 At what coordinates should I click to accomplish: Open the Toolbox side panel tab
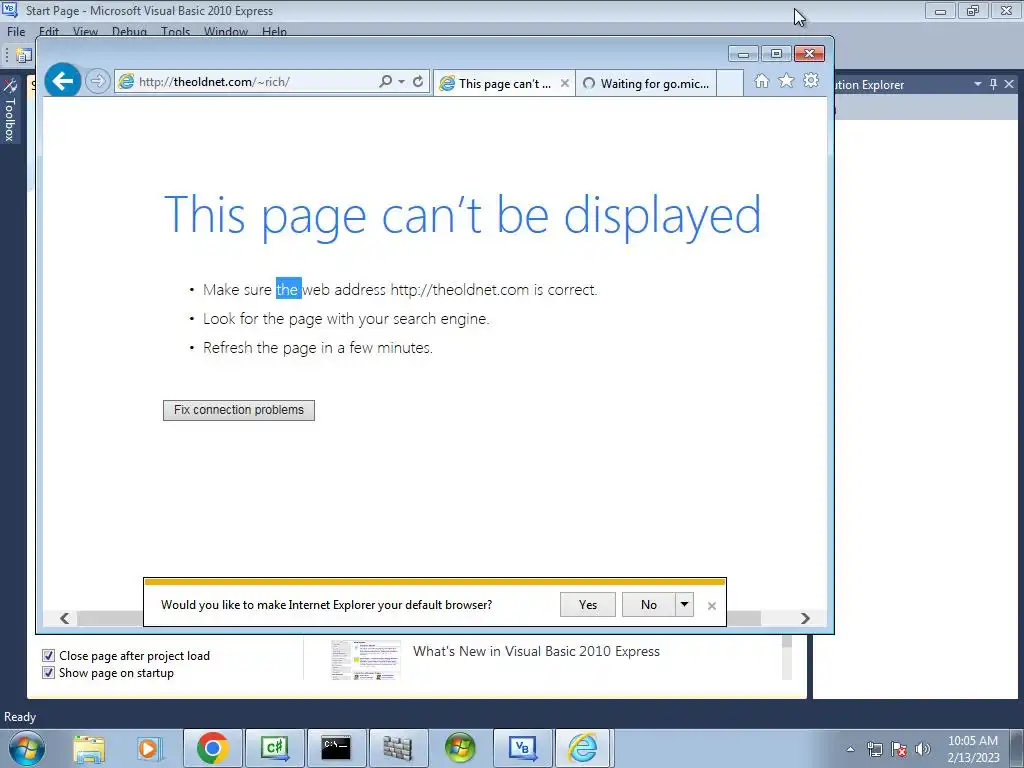(x=10, y=110)
